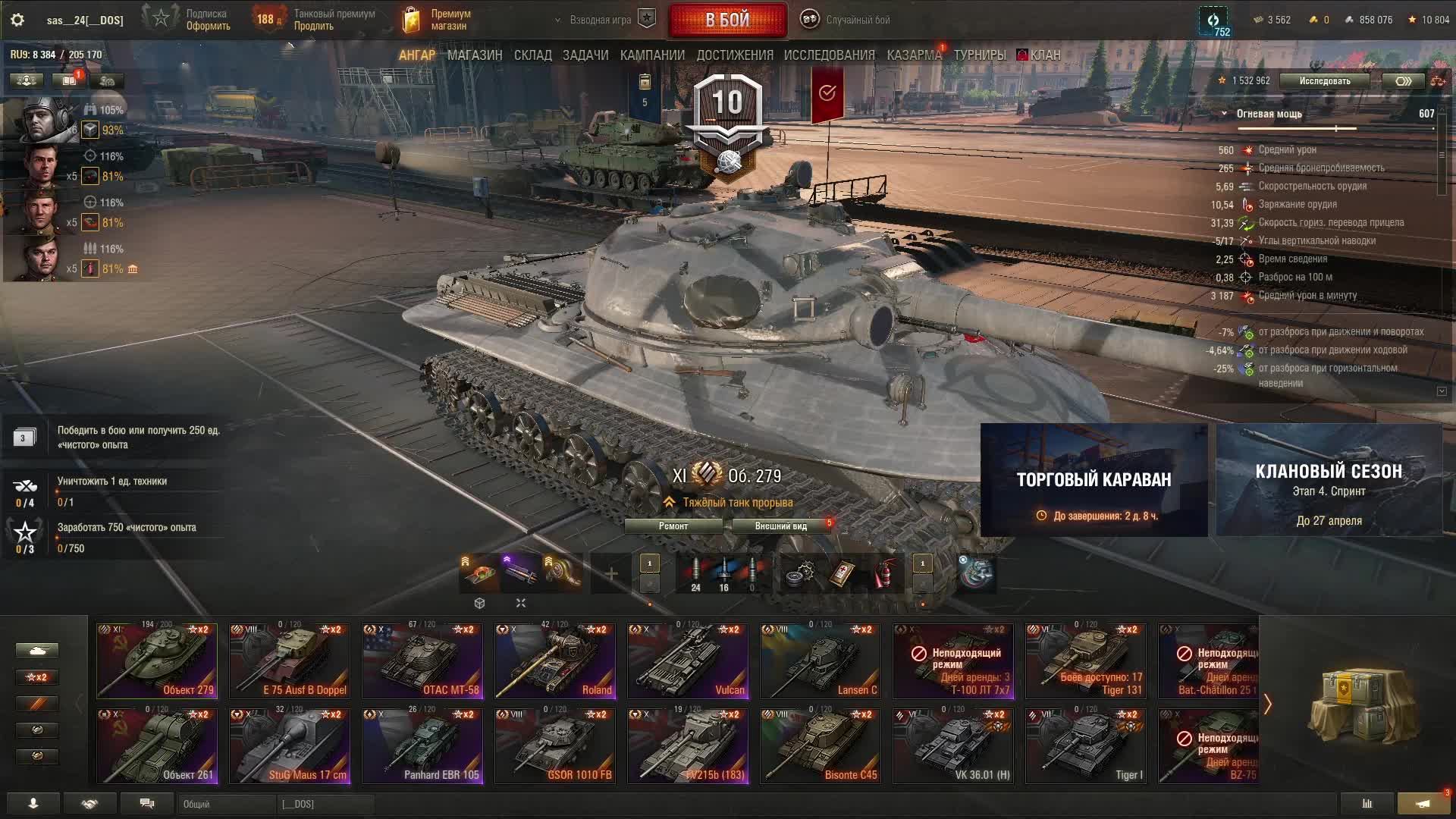Click the Огневая мощь slider bar
Screen dimensions: 1456x819
1335,129
